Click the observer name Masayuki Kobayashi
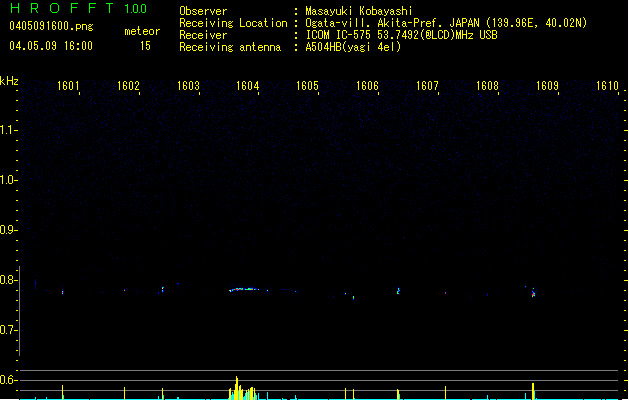The width and height of the screenshot is (629, 400). 359,11
